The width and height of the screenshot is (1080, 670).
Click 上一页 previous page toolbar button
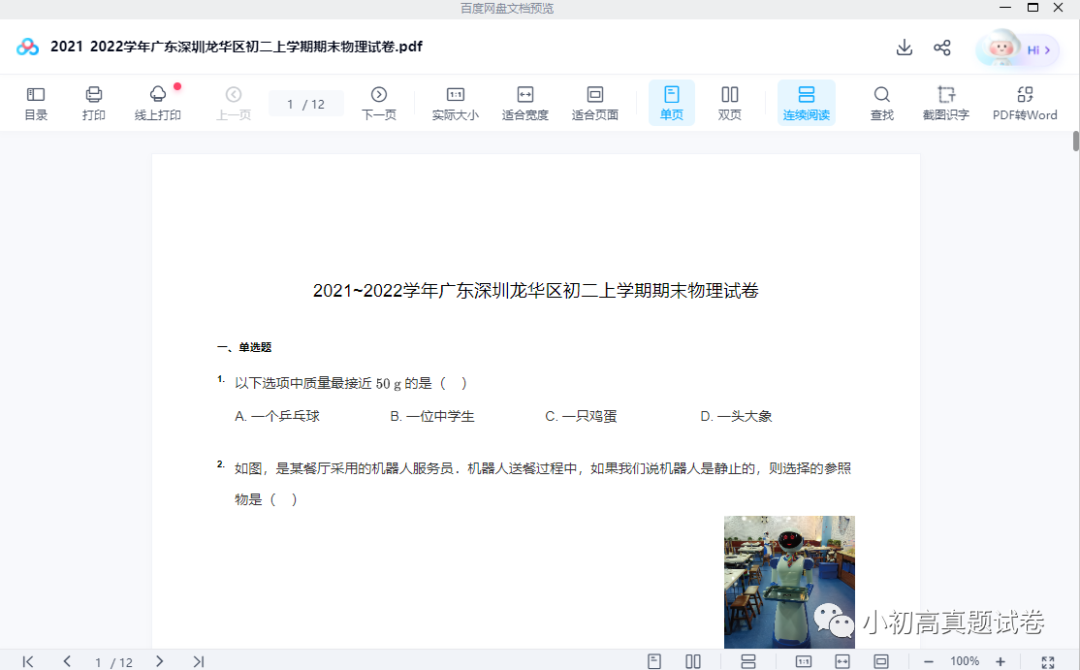pyautogui.click(x=233, y=103)
